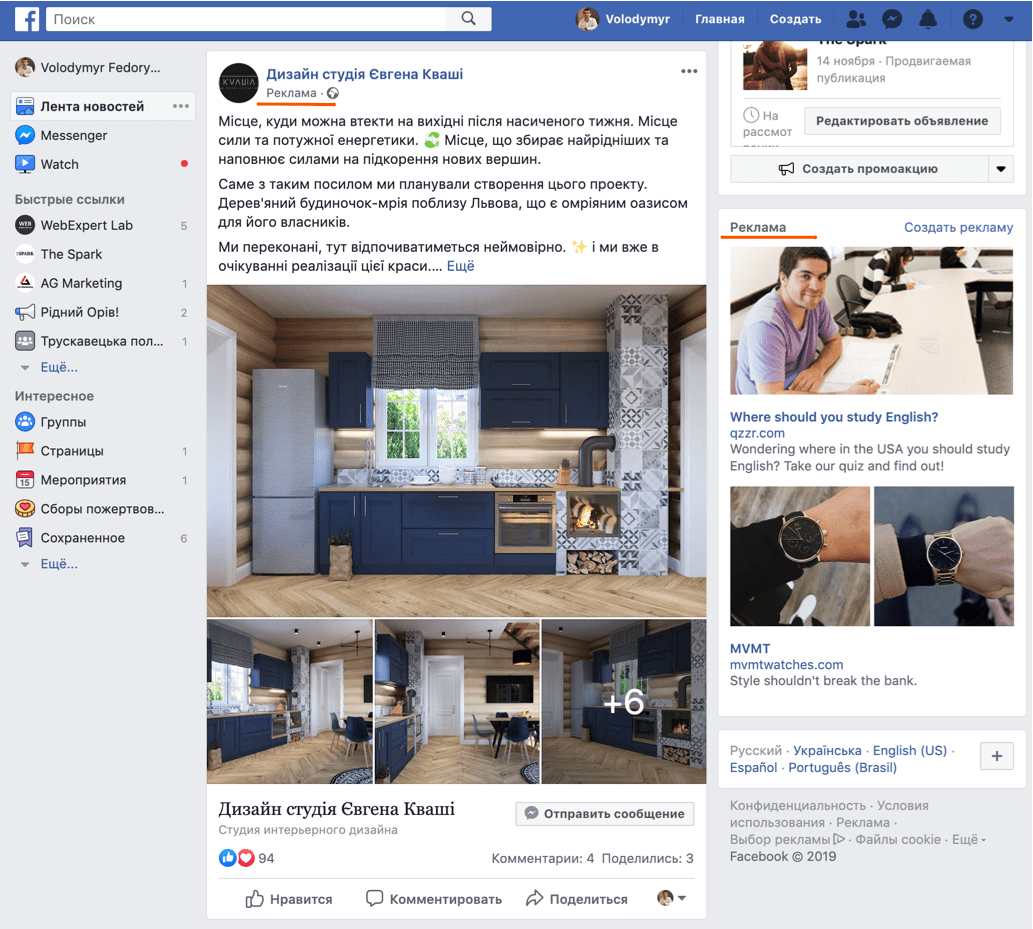Viewport: 1033px width, 929px height.
Task: Open friend requests icon
Action: (856, 18)
